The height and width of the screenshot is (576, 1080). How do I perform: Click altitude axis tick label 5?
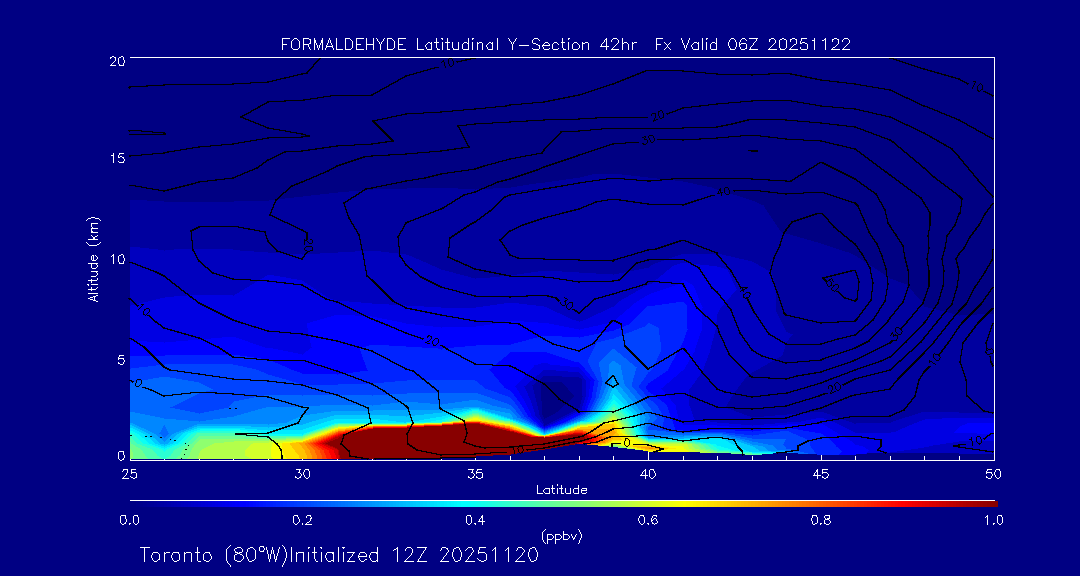coord(120,360)
